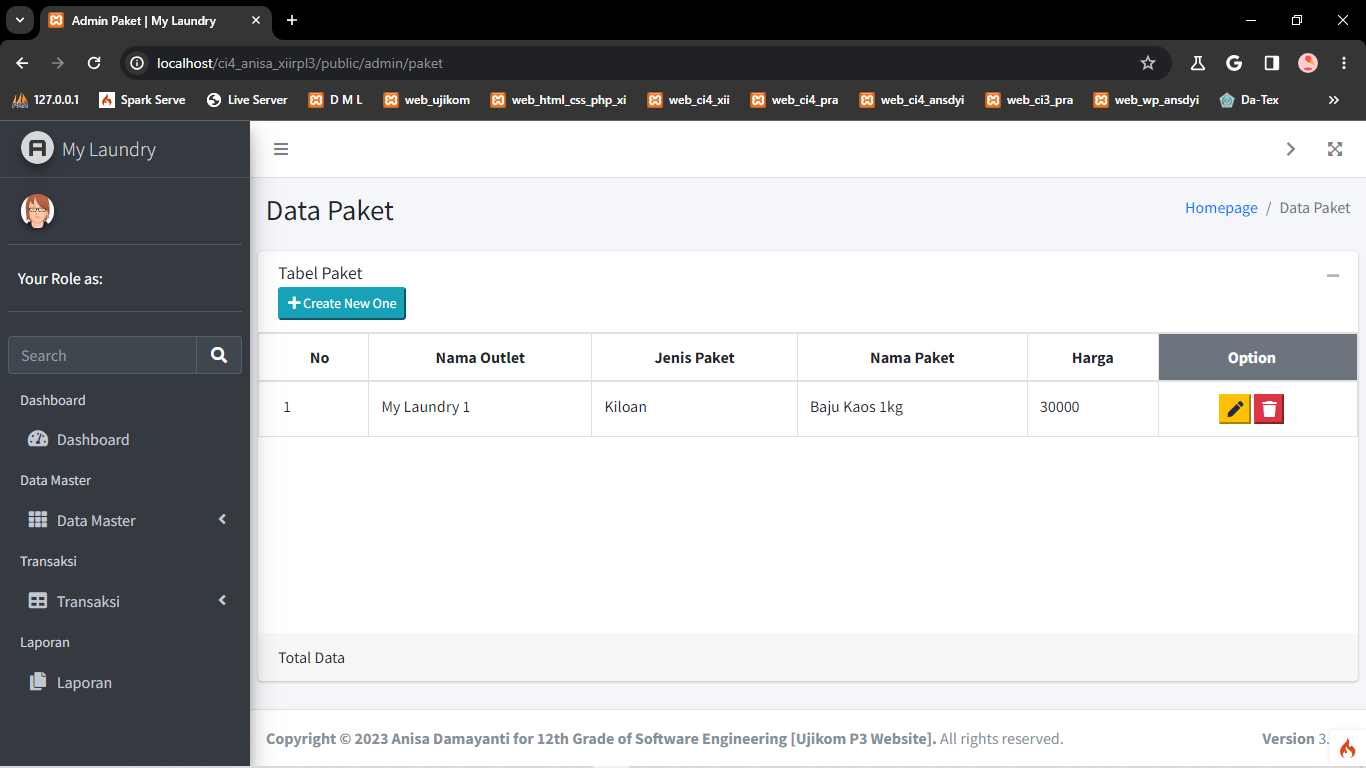
Task: Expand the Transaksi submenu chevron
Action: [x=221, y=600]
